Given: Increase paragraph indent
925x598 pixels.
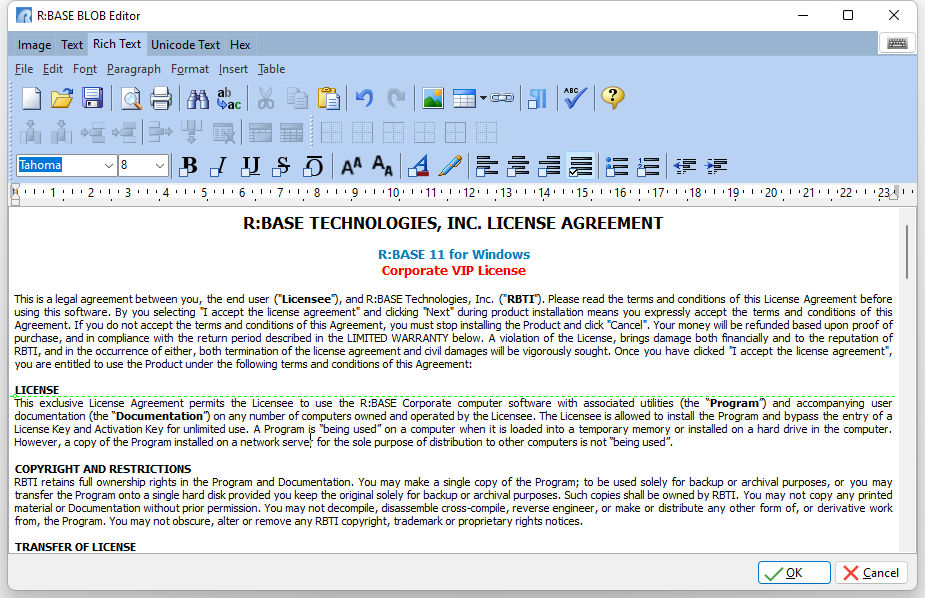Looking at the screenshot, I should (x=716, y=166).
